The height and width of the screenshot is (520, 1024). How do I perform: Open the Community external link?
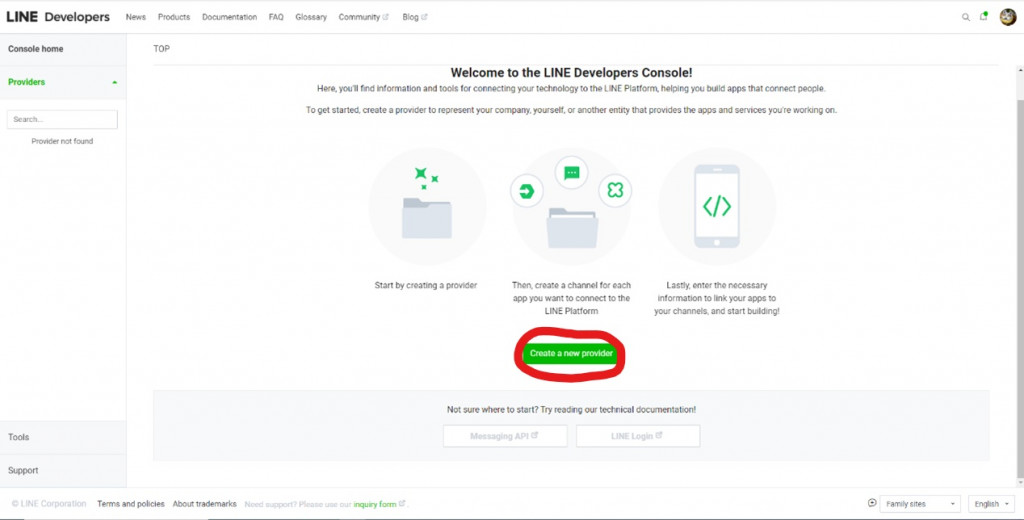tap(363, 17)
